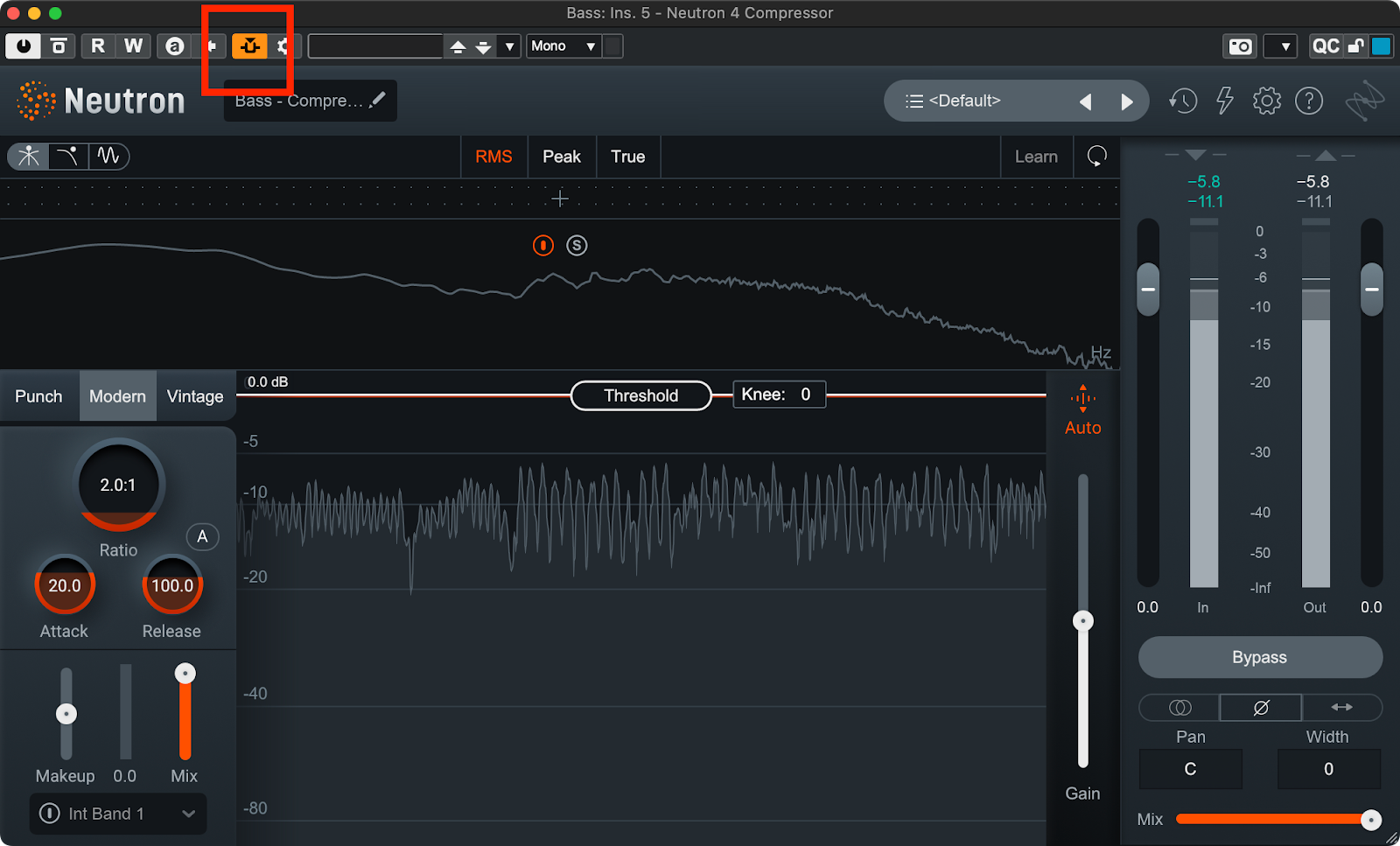The width and height of the screenshot is (1400, 846).
Task: Show Quick Controls with QC button
Action: click(x=1326, y=46)
